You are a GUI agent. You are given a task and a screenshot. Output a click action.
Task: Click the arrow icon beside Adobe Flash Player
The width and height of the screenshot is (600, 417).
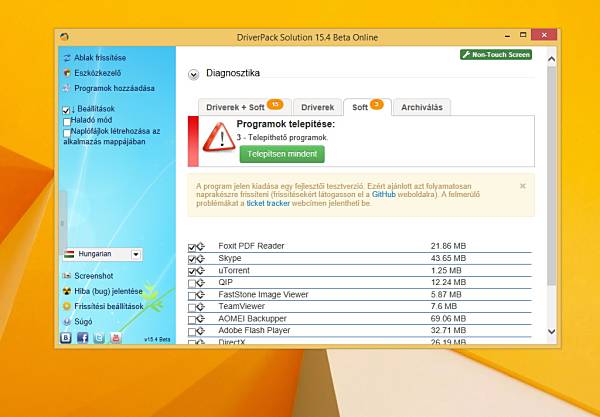point(201,331)
